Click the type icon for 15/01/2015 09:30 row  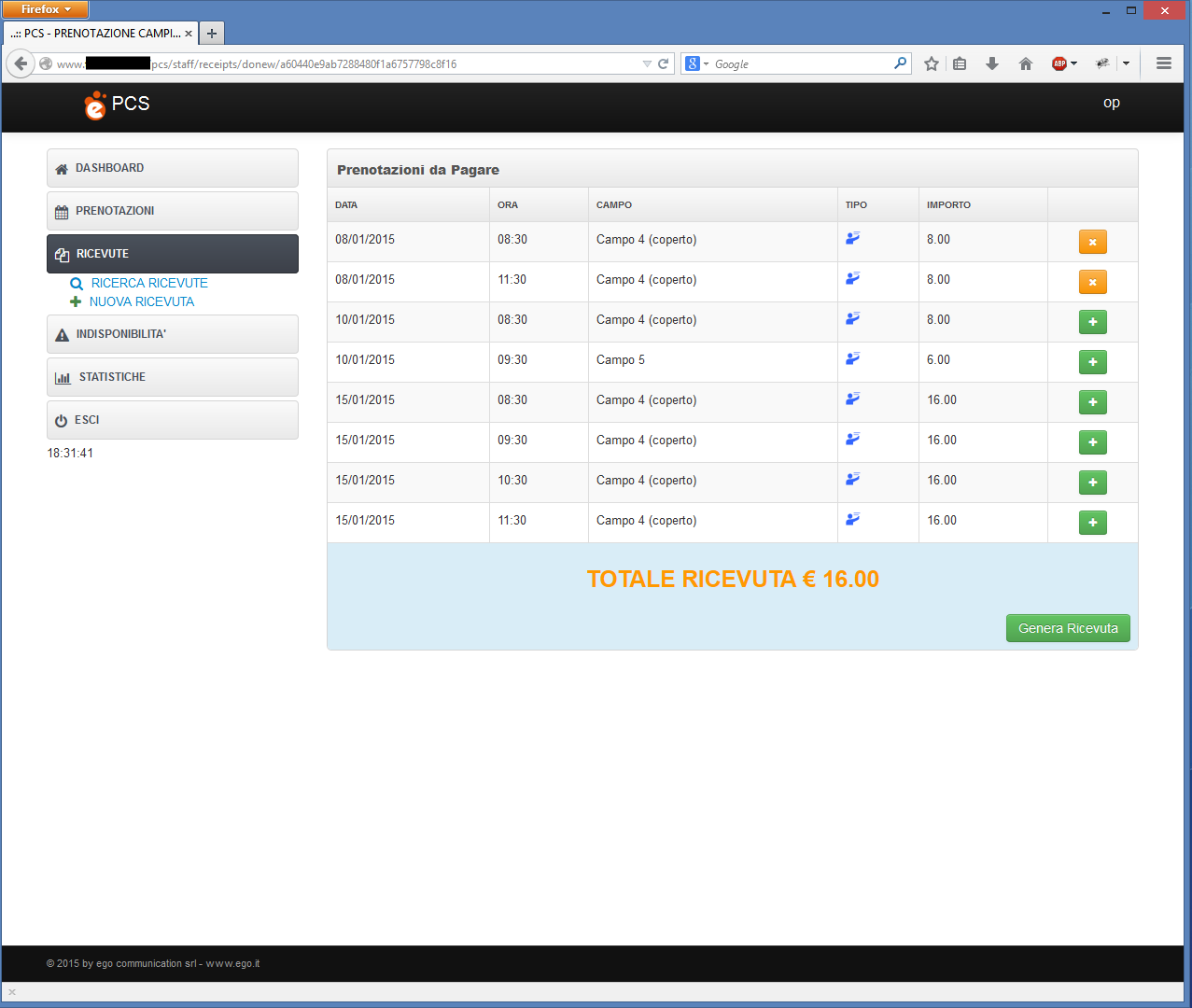click(x=852, y=439)
